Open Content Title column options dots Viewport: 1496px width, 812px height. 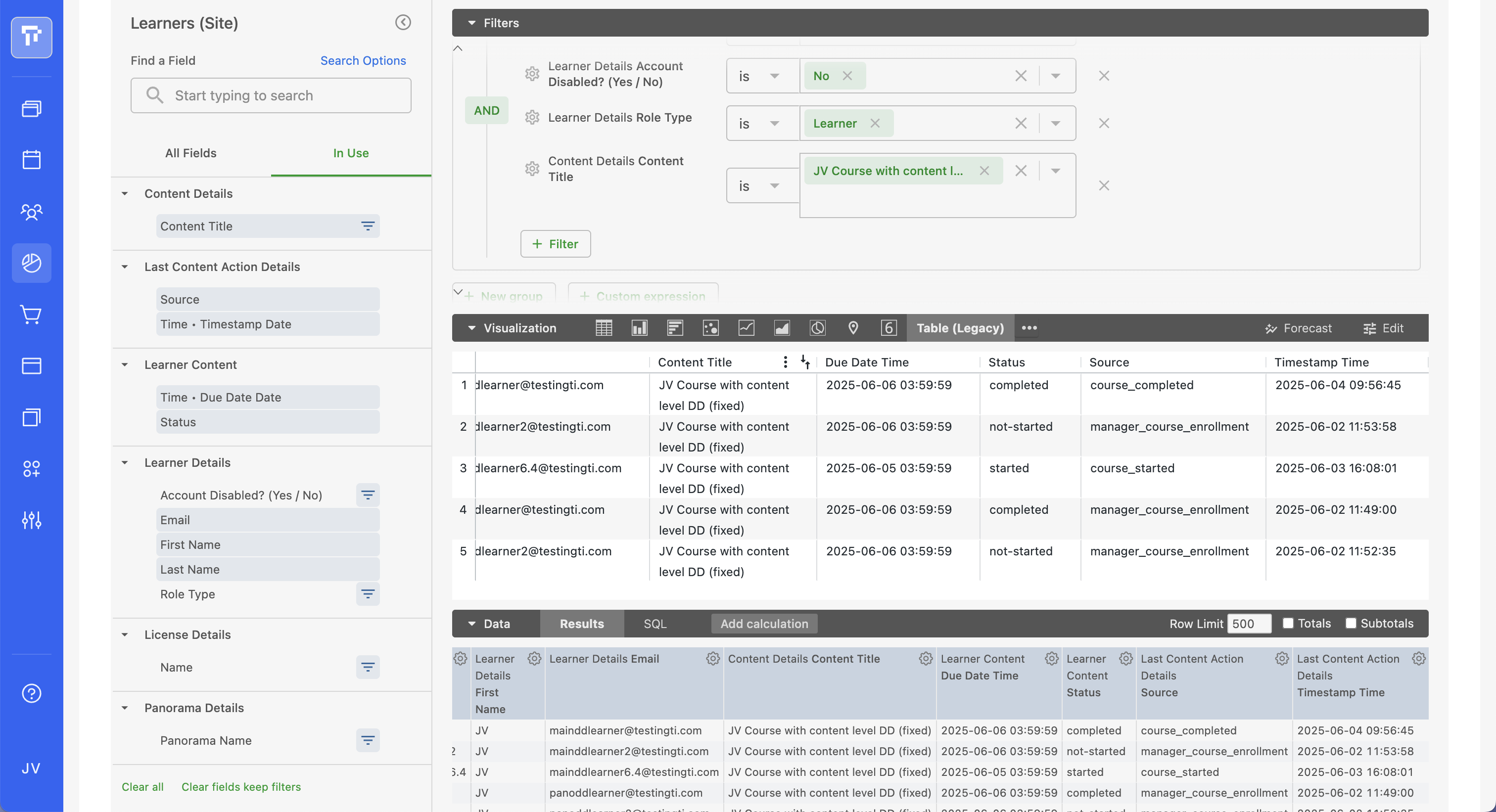coord(785,362)
